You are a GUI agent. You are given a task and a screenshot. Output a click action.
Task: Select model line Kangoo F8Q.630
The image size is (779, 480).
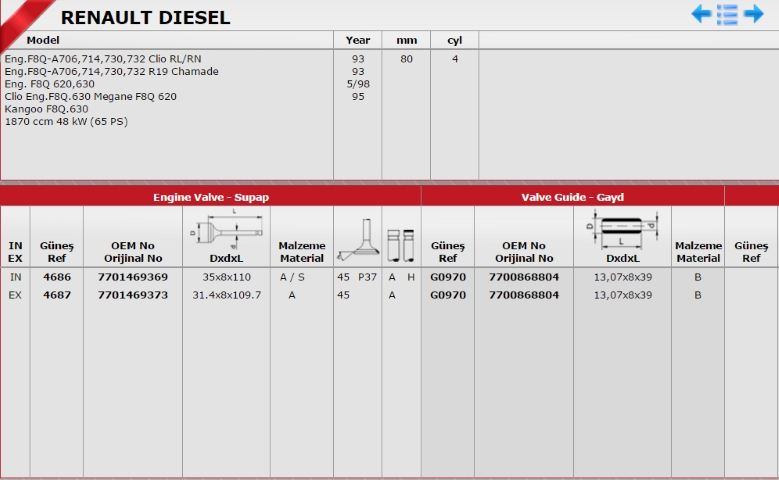click(46, 109)
